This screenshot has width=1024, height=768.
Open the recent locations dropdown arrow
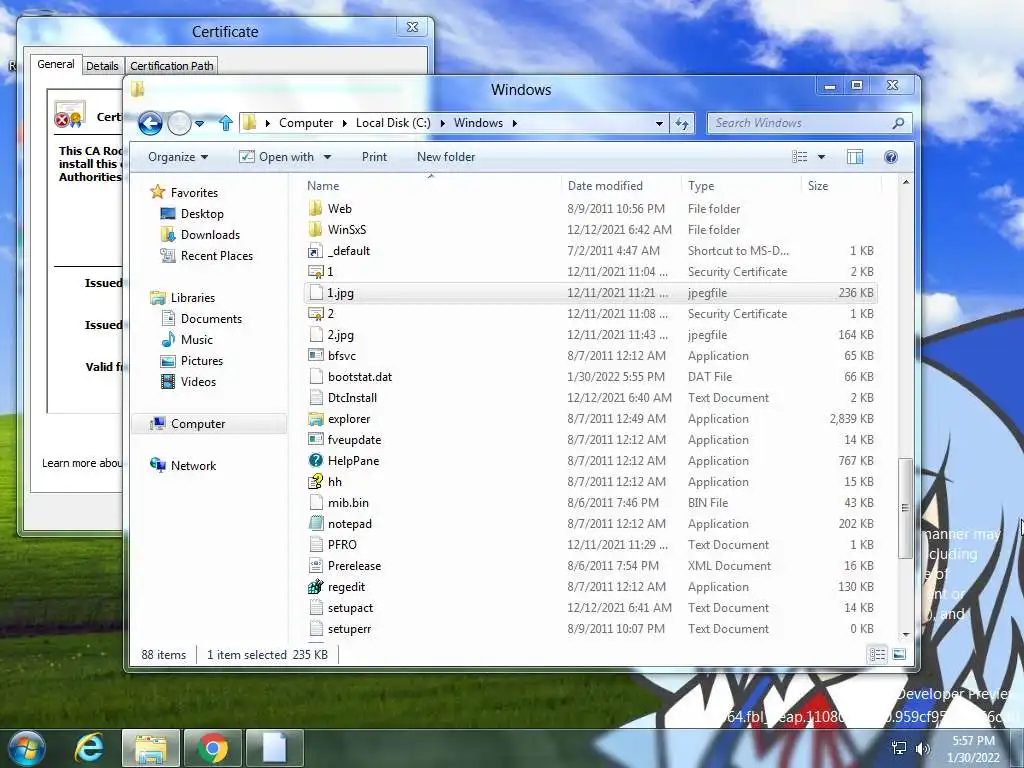[200, 123]
